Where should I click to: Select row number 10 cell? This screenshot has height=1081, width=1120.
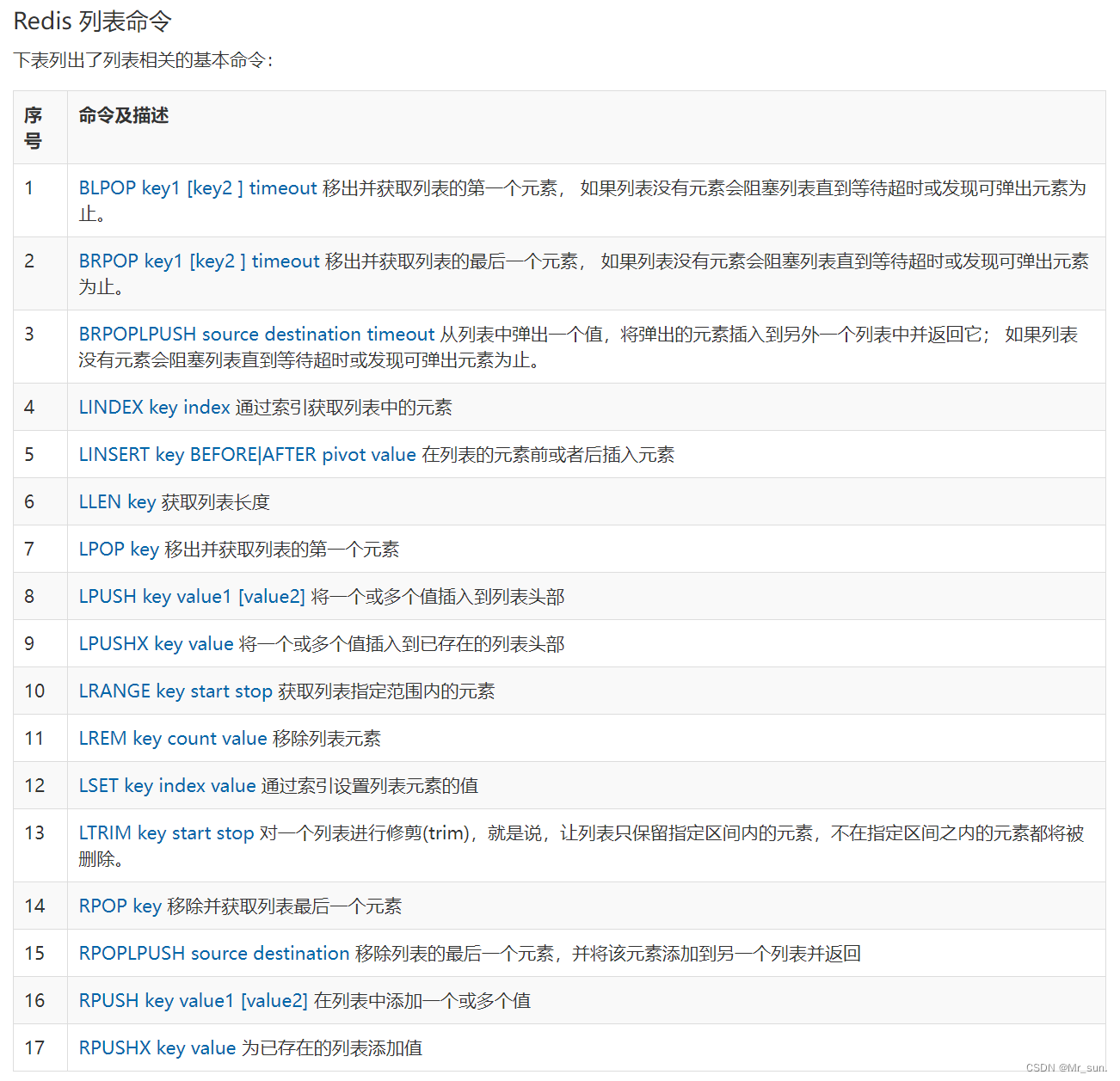(40, 691)
